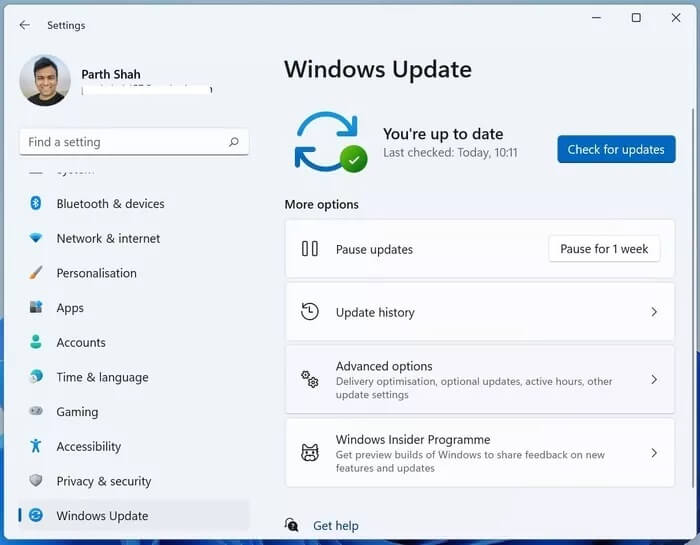
Task: Click the Pause updates icon
Action: pyautogui.click(x=310, y=249)
